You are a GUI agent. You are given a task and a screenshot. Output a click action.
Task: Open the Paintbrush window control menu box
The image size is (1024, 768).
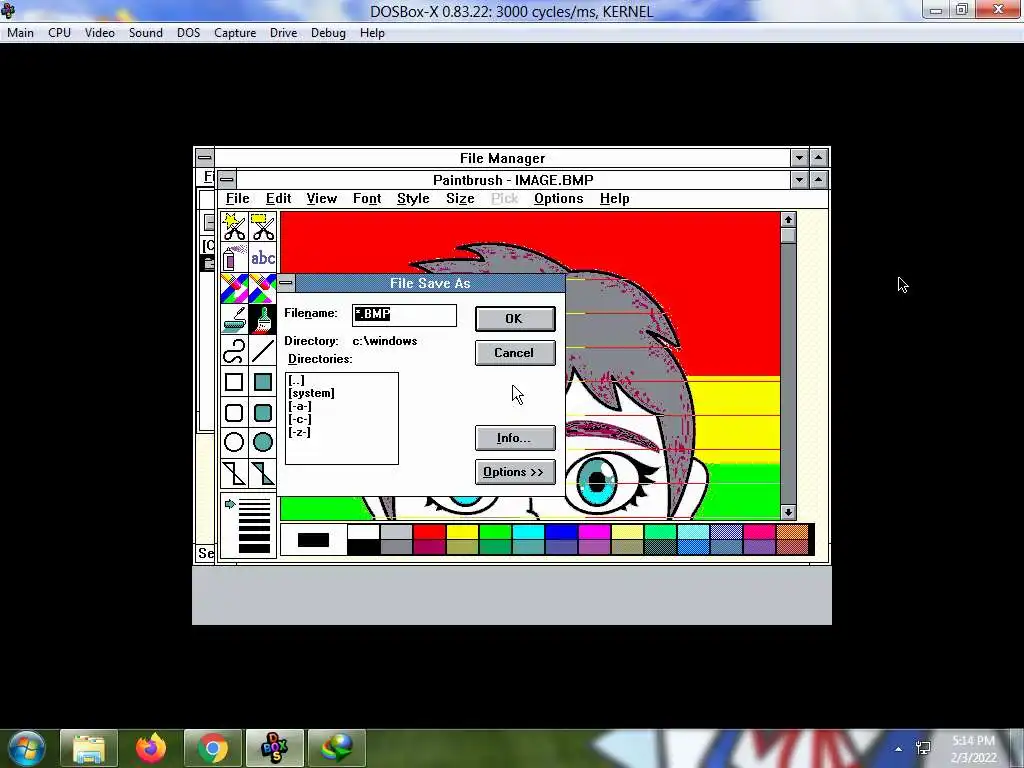227,180
